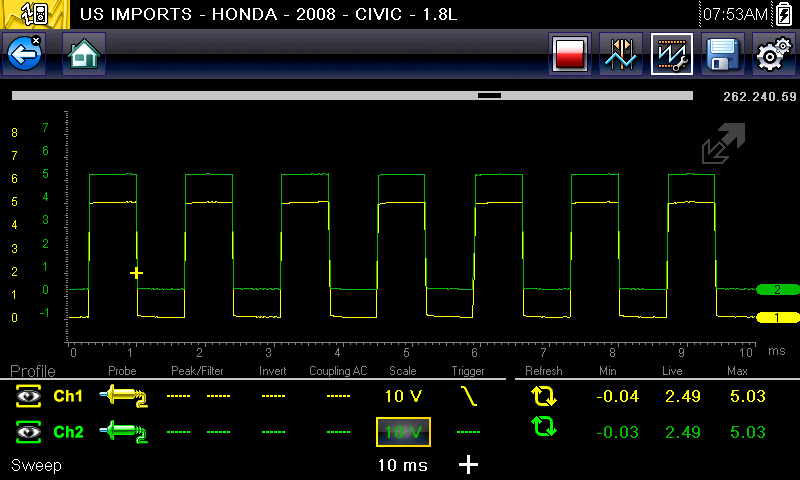Expand the waveform view to full screen
800x480 pixels.
pos(723,143)
